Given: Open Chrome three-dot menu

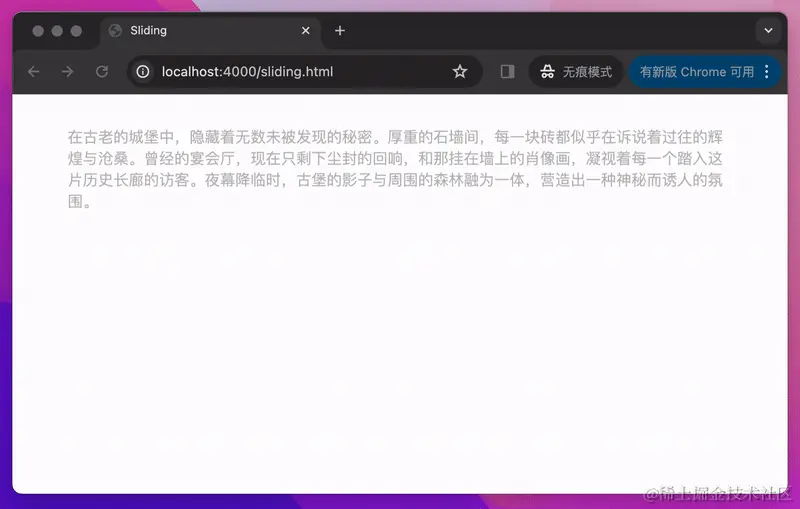Looking at the screenshot, I should tap(767, 71).
